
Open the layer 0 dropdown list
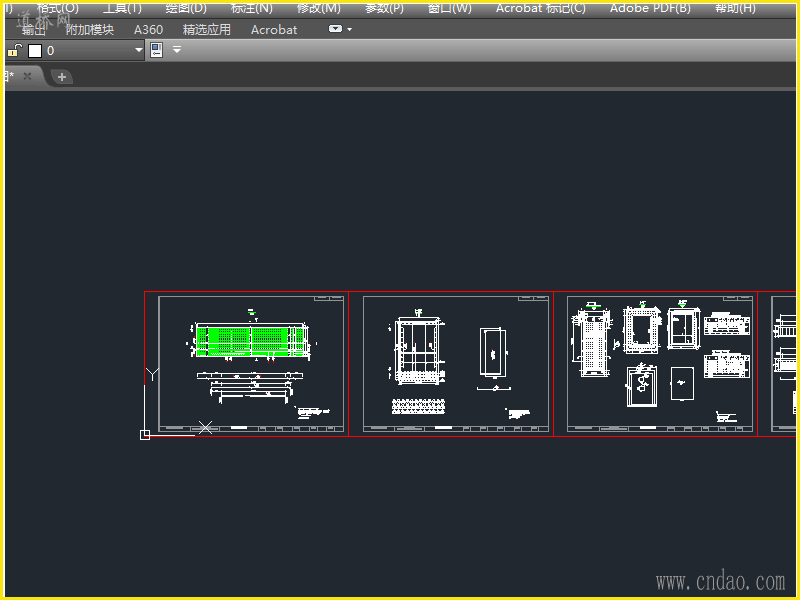click(138, 50)
